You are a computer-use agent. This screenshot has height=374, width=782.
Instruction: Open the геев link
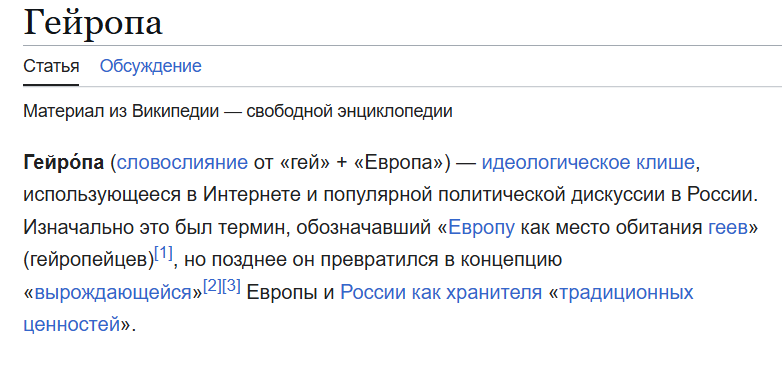(728, 228)
